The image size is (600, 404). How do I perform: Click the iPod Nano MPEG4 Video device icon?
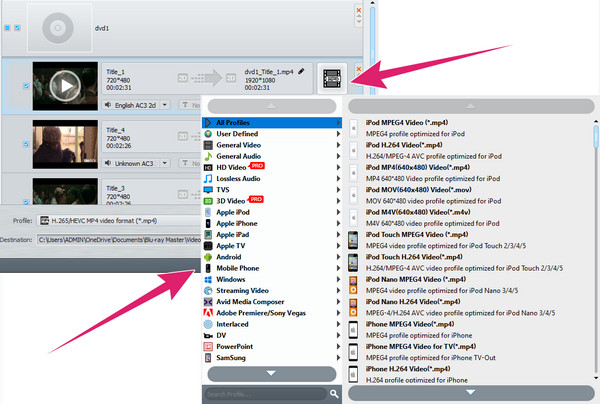tap(353, 285)
